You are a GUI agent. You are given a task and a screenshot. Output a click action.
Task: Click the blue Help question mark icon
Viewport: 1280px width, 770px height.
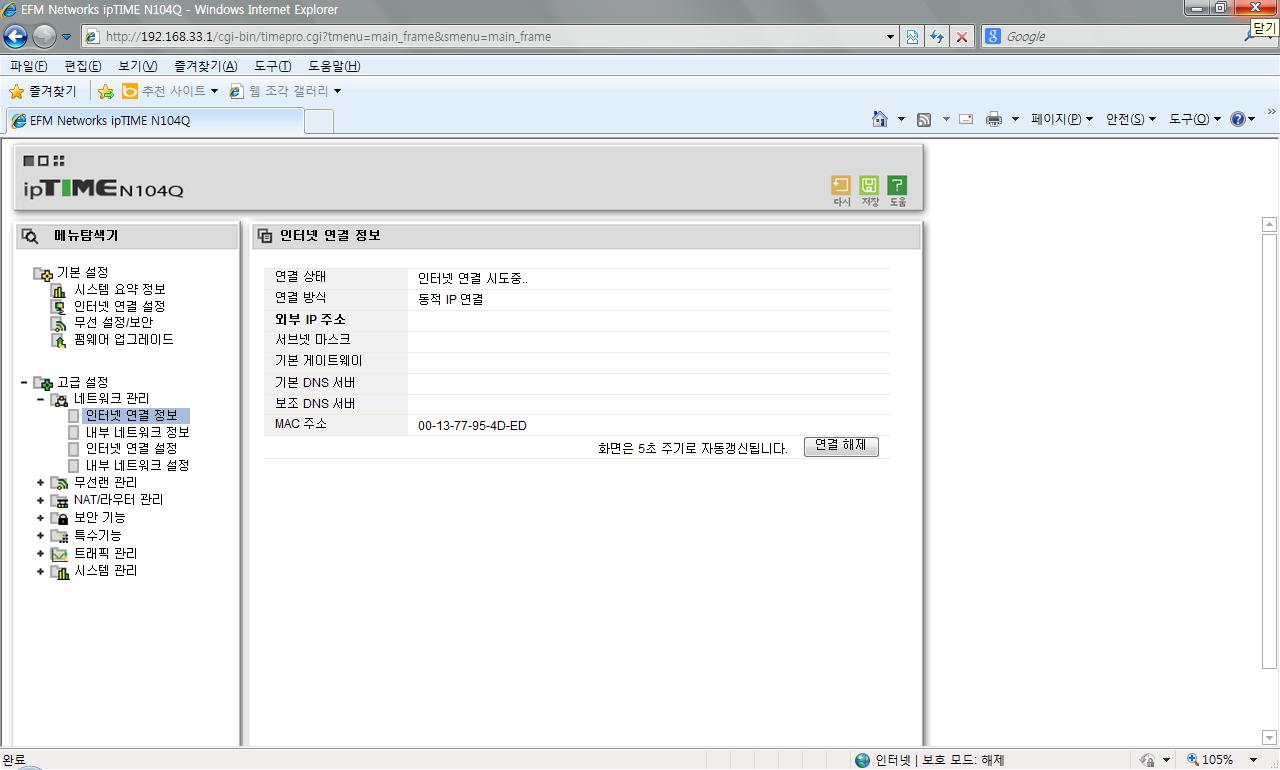(x=1238, y=119)
